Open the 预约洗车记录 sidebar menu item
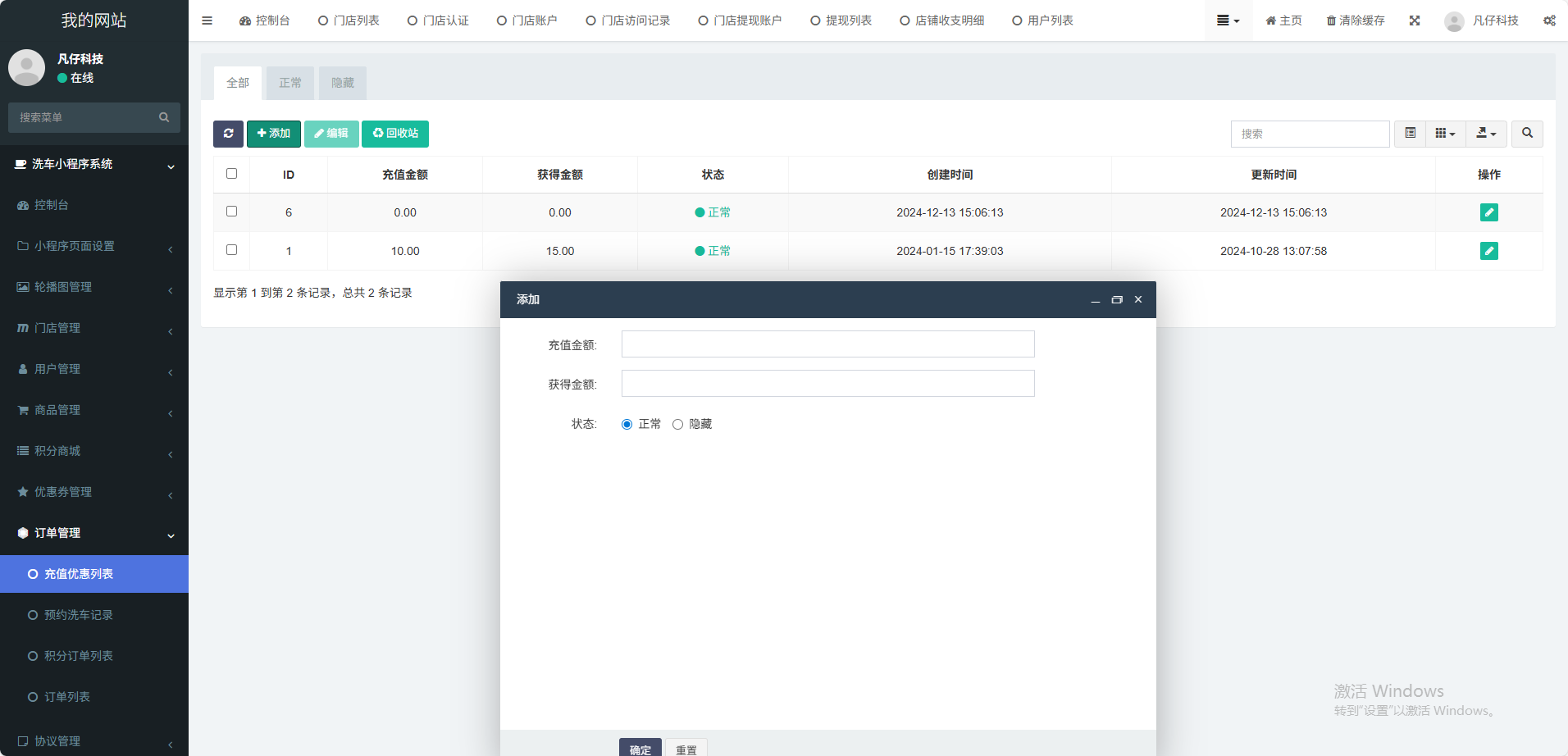1568x756 pixels. (x=79, y=615)
